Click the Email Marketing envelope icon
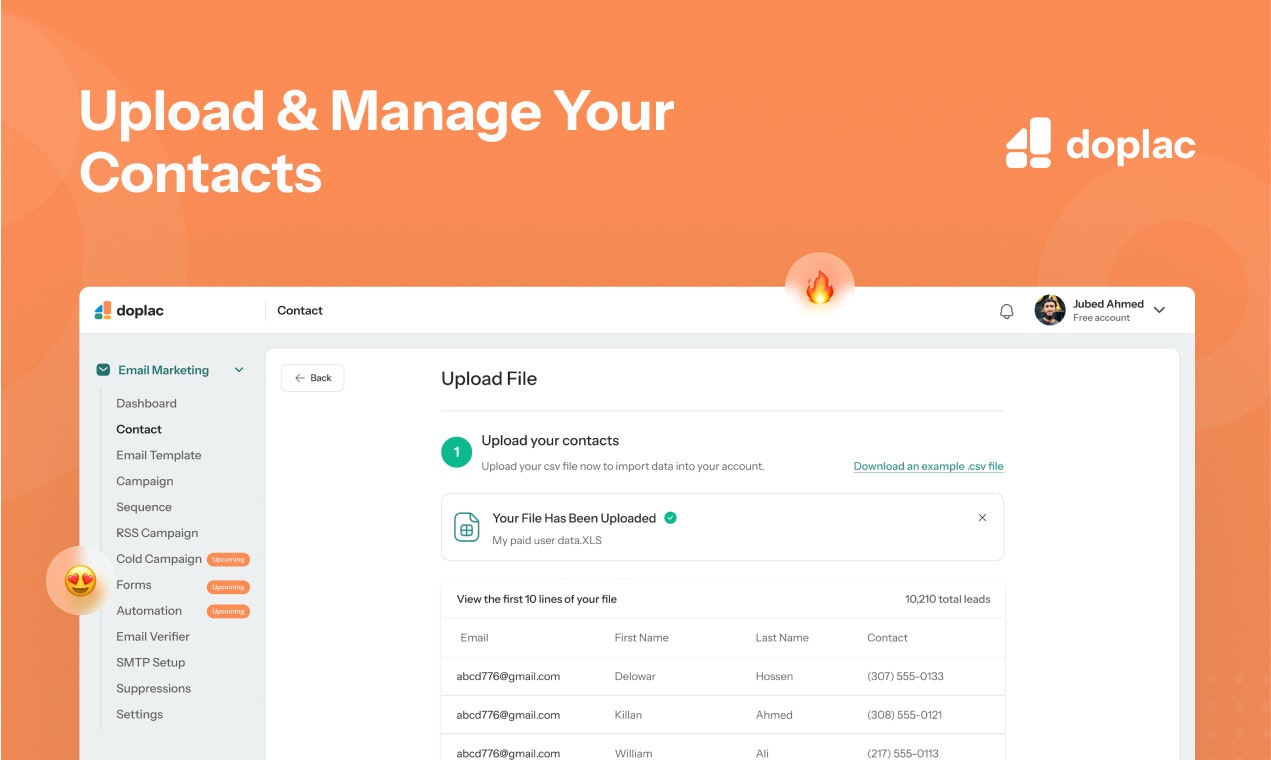This screenshot has width=1271, height=760. pos(103,370)
